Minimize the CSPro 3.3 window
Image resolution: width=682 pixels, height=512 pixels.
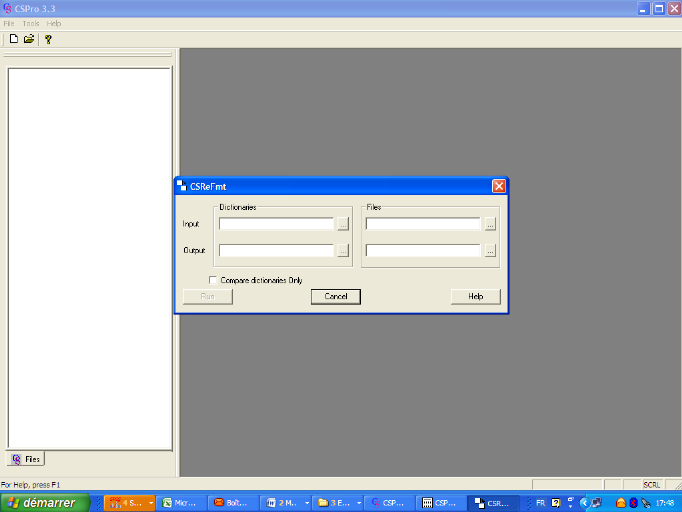[x=644, y=8]
